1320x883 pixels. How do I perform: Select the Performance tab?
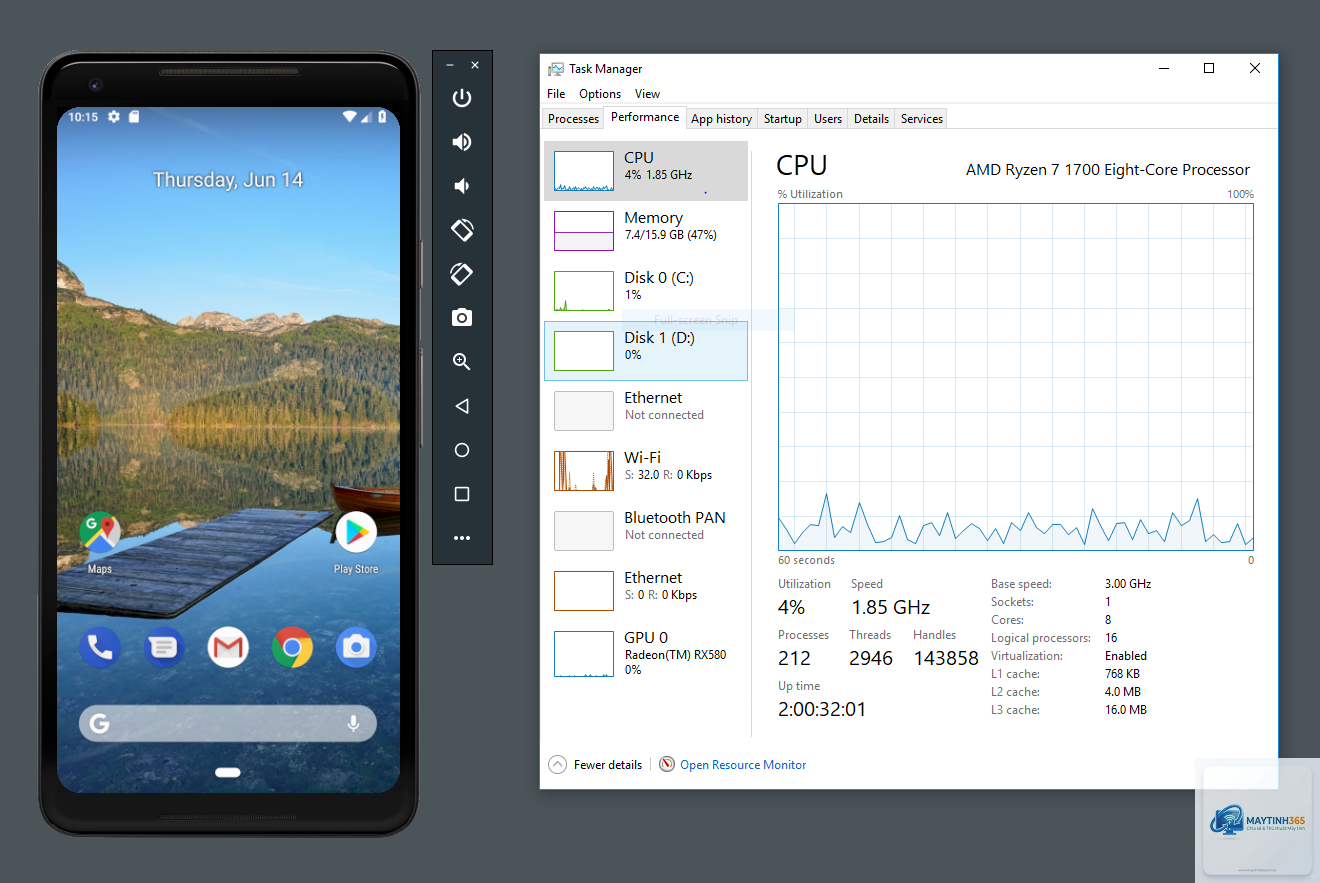[x=645, y=117]
